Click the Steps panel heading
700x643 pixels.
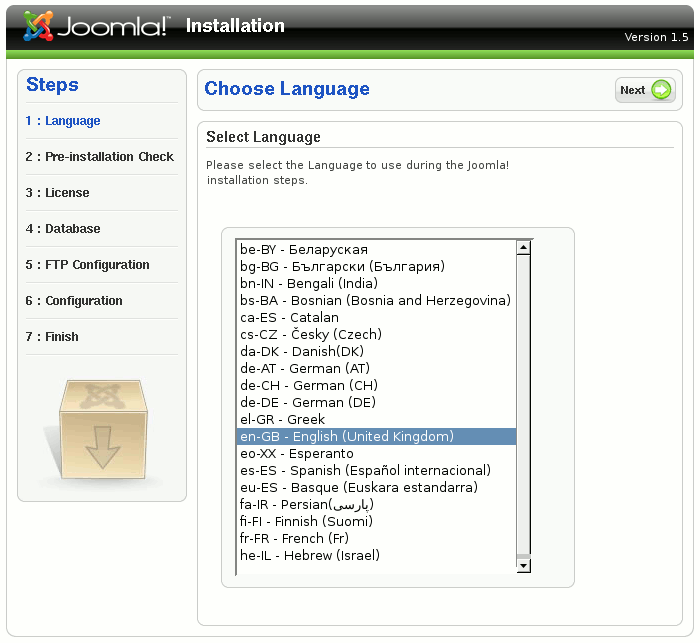52,85
